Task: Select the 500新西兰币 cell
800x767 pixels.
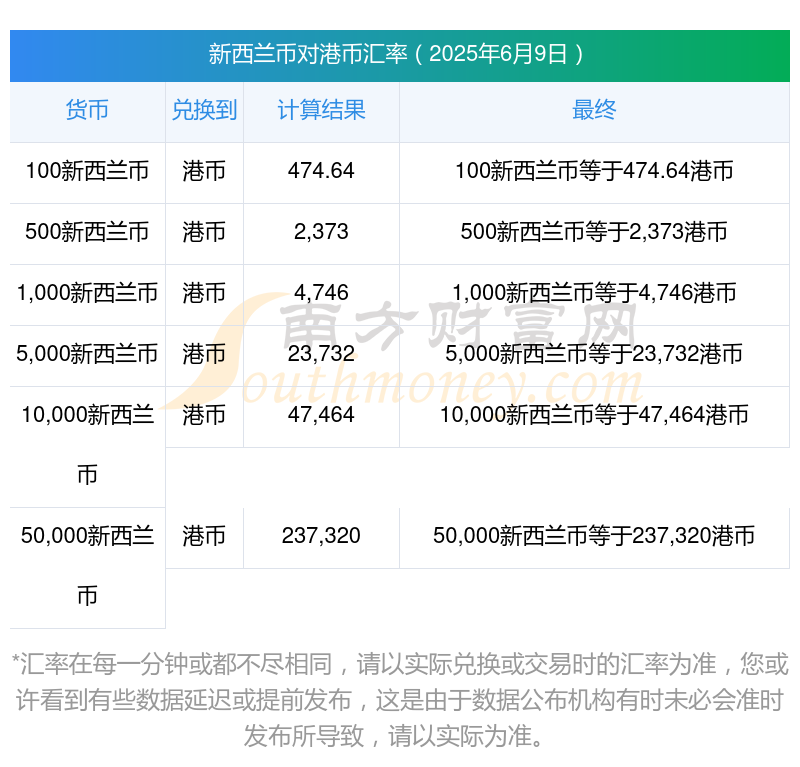Action: pyautogui.click(x=87, y=232)
